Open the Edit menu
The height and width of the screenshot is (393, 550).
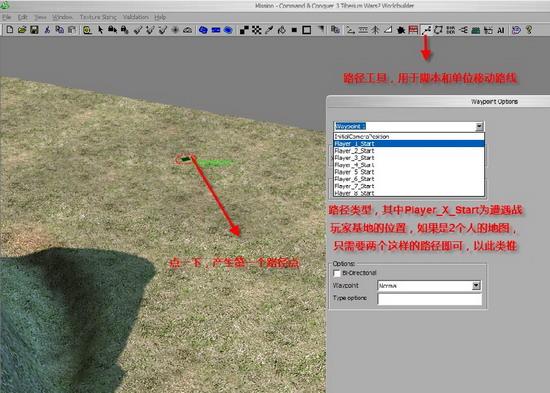coord(22,17)
